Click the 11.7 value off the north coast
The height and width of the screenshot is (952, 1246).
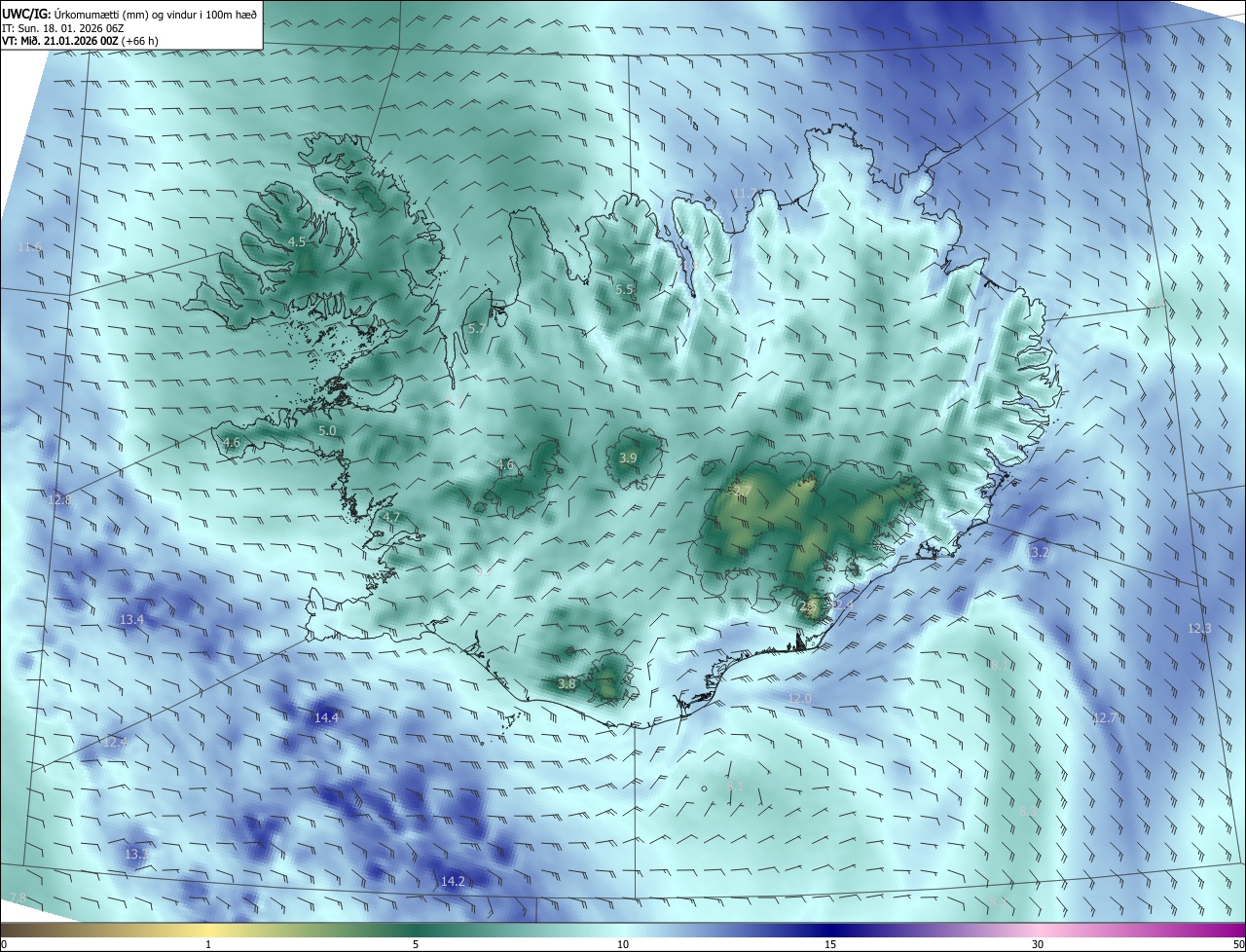point(745,194)
